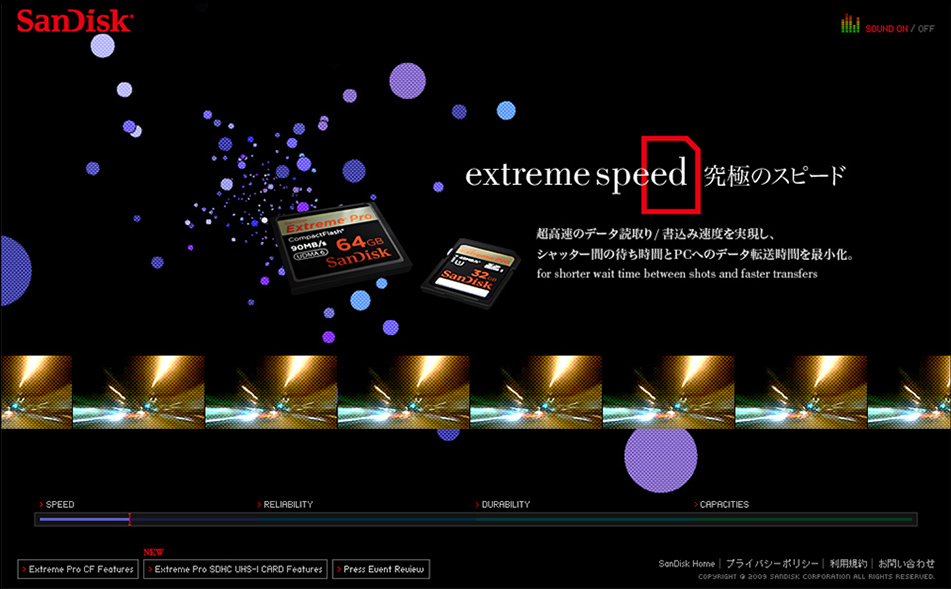Visit the SanDisk Home link
The width and height of the screenshot is (951, 589).
(x=686, y=564)
